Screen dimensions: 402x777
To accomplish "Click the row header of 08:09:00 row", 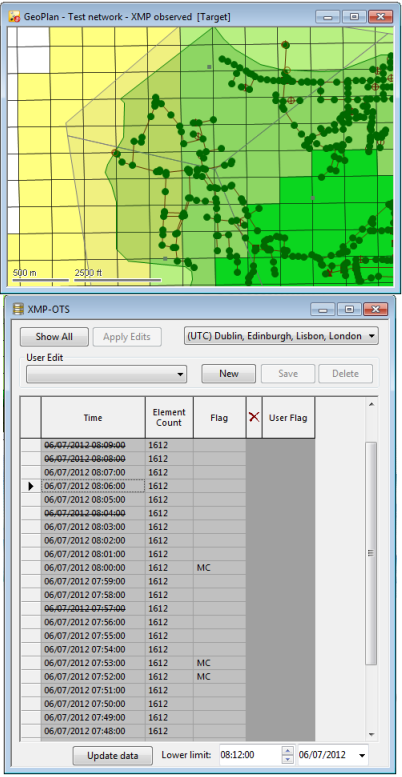I will tap(31, 445).
